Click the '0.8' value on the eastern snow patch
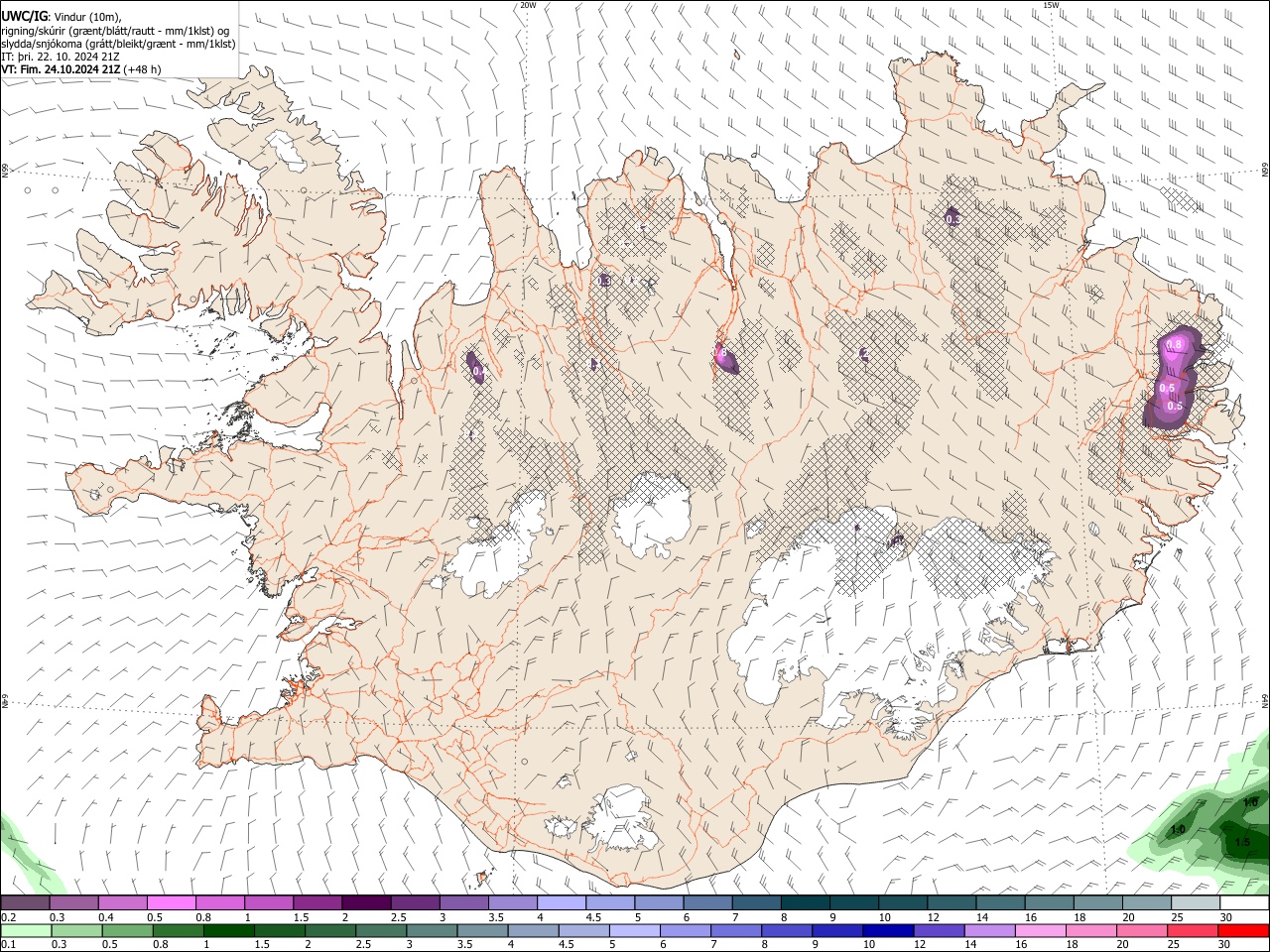 [x=1176, y=344]
